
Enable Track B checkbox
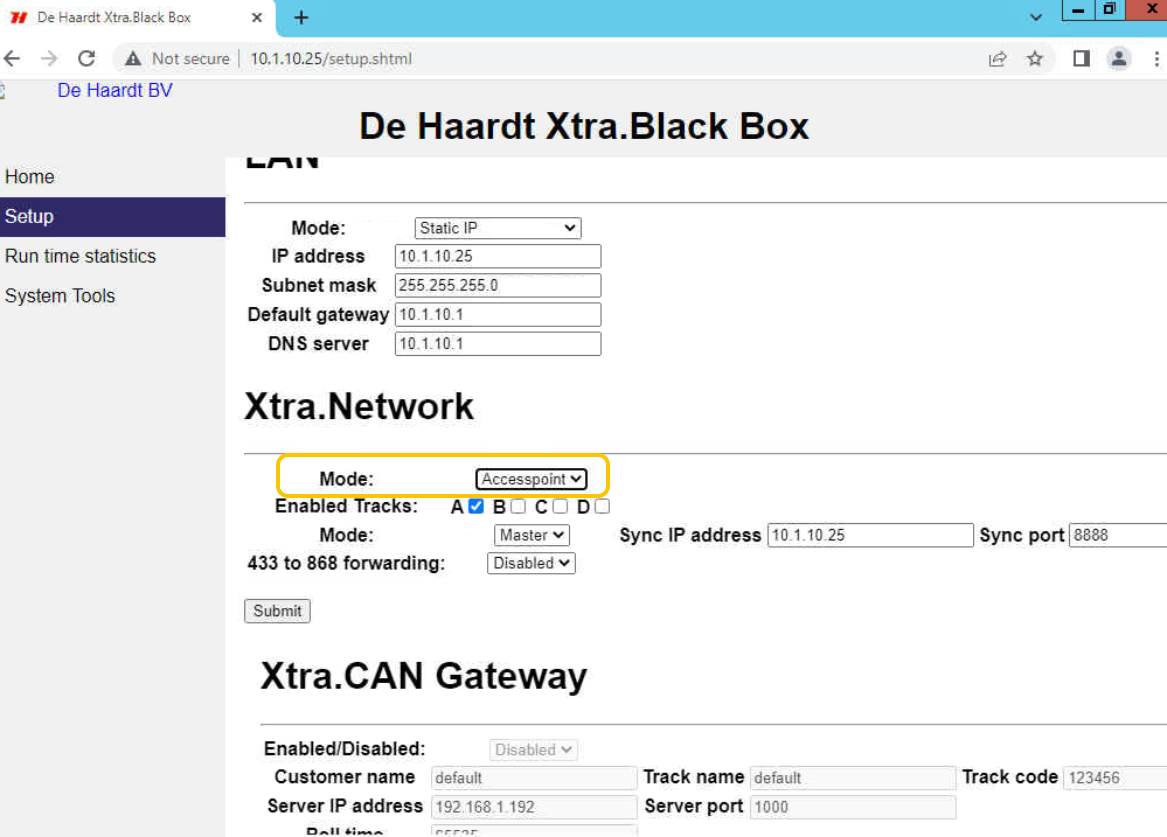point(518,507)
